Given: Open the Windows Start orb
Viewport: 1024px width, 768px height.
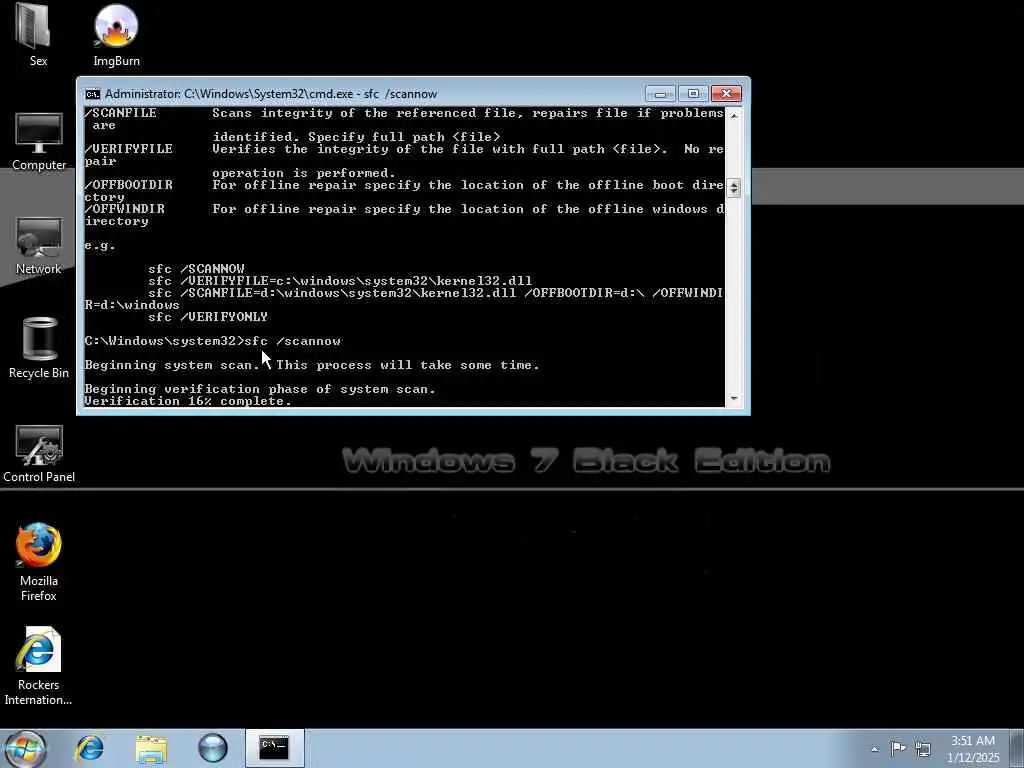Looking at the screenshot, I should click(26, 748).
